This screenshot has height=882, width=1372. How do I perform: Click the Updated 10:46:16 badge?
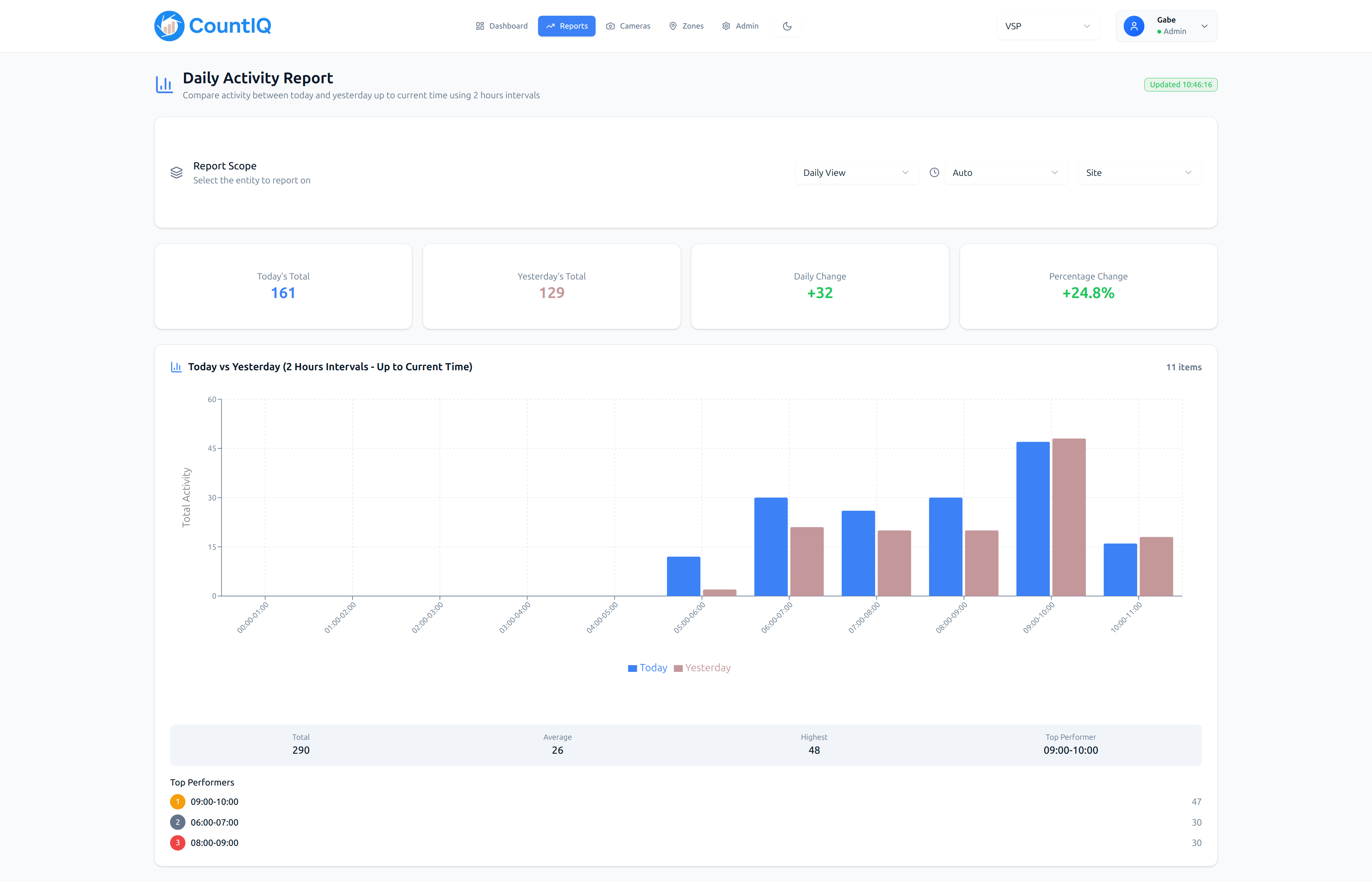[1180, 85]
